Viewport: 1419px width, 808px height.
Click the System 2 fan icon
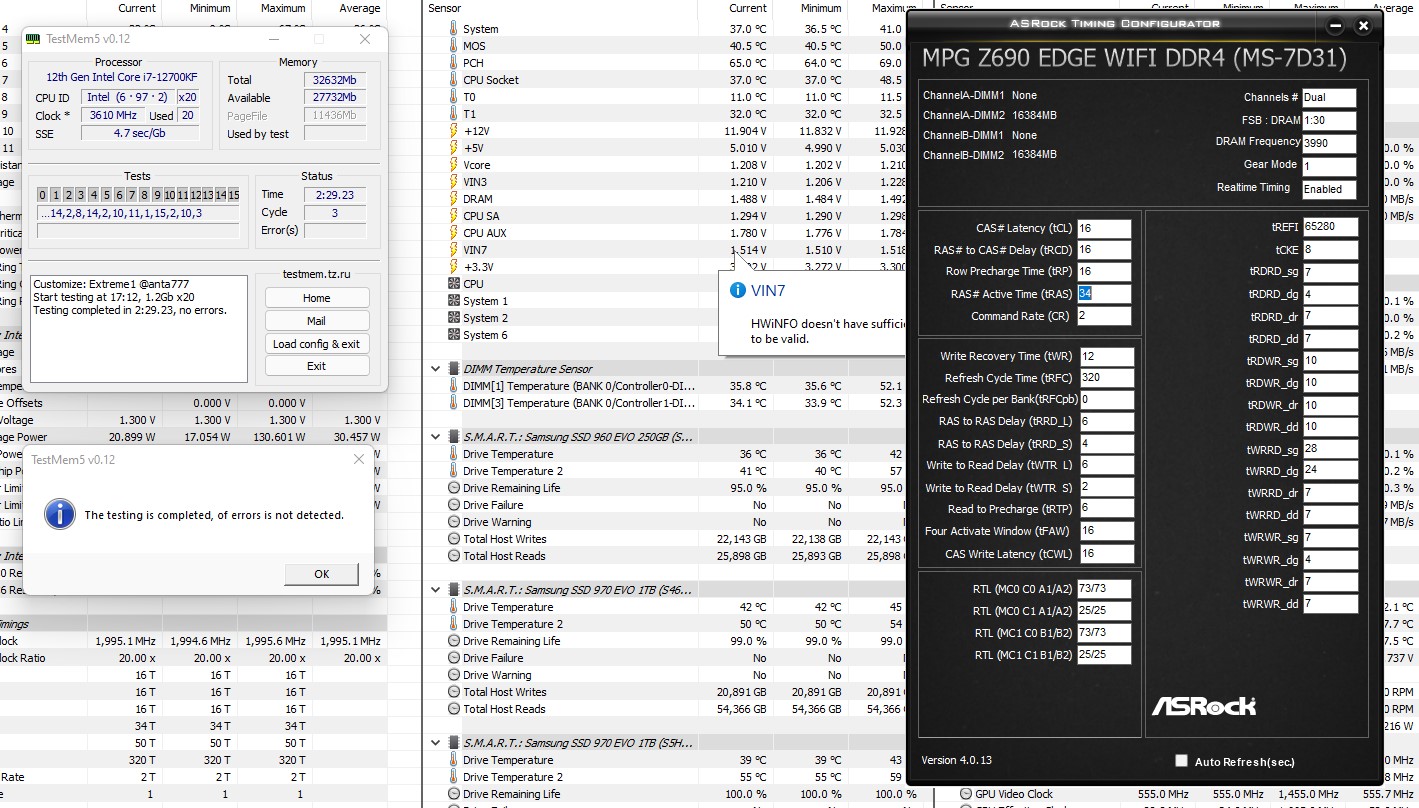pyautogui.click(x=453, y=318)
